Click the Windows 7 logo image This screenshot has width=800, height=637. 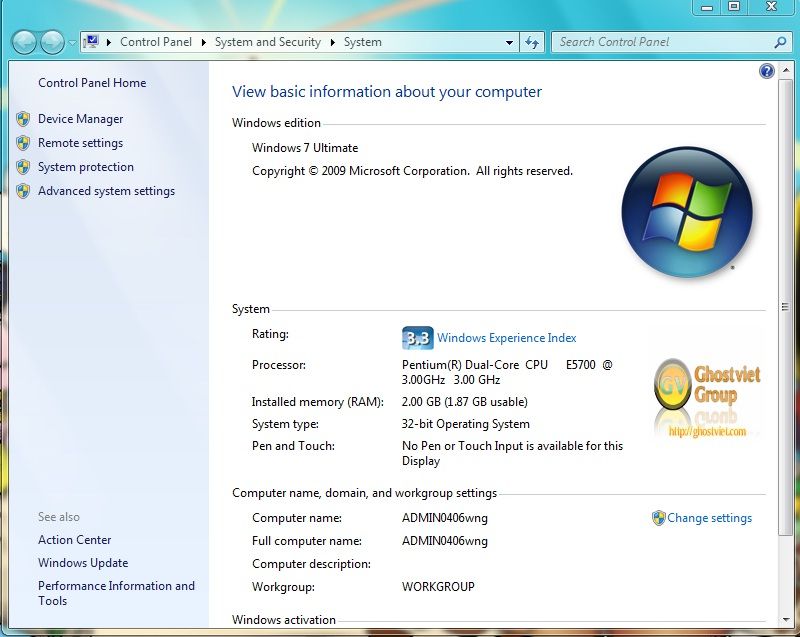pyautogui.click(x=687, y=212)
